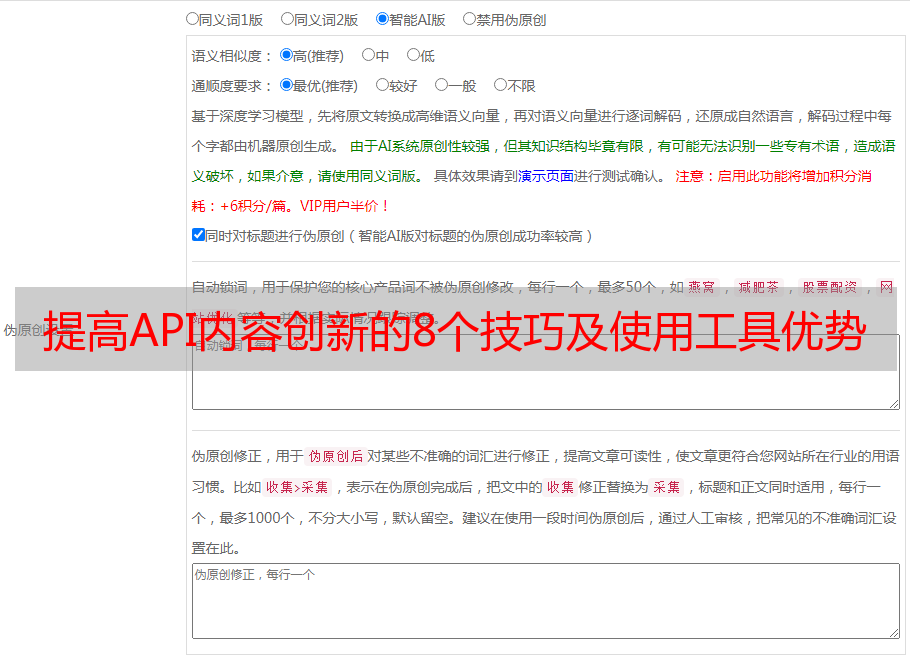
Task: Click the 自动锁词 text area
Action: coord(545,385)
